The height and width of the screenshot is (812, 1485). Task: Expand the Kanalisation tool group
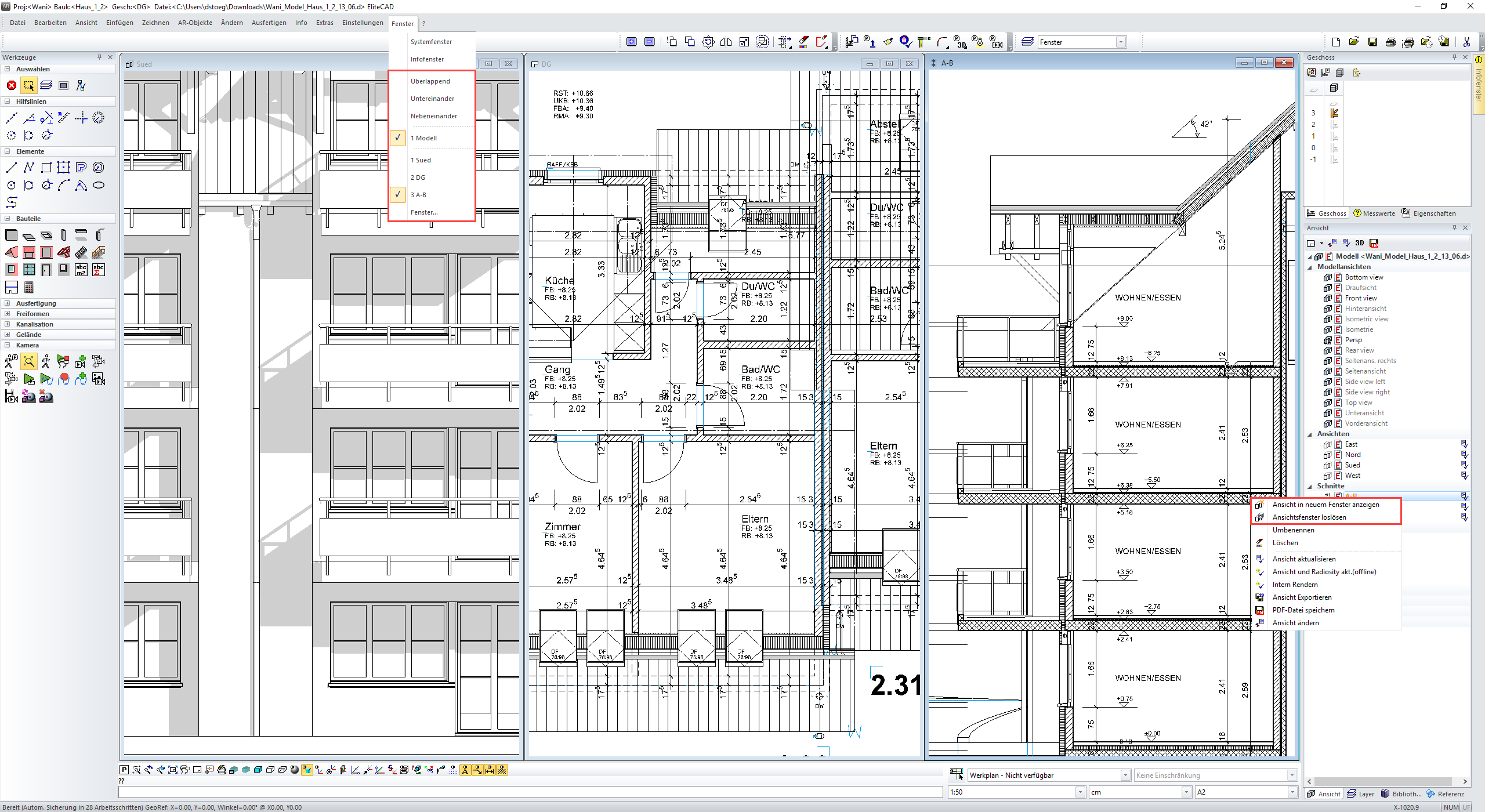click(7, 324)
